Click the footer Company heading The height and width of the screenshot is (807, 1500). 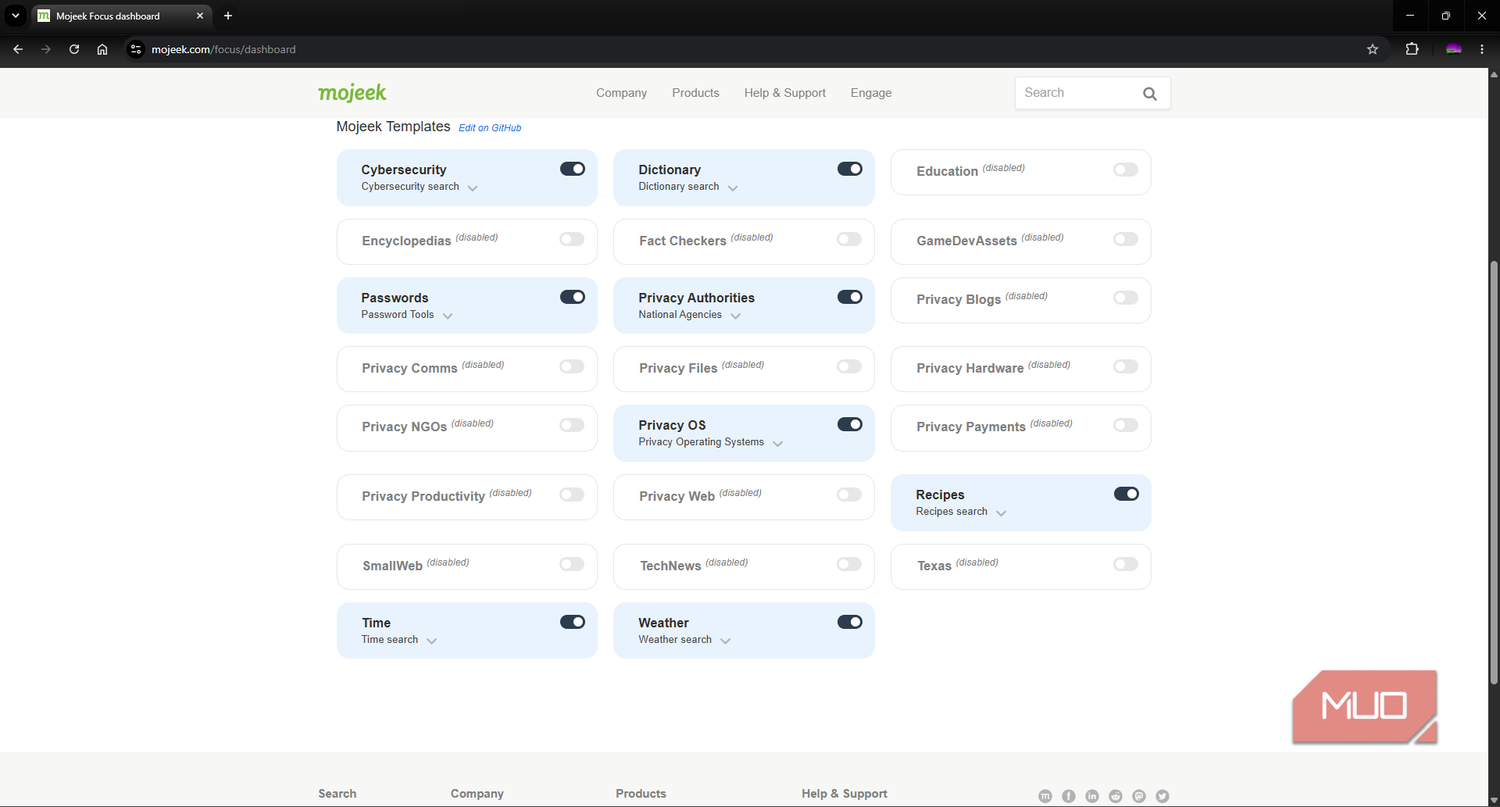(477, 794)
